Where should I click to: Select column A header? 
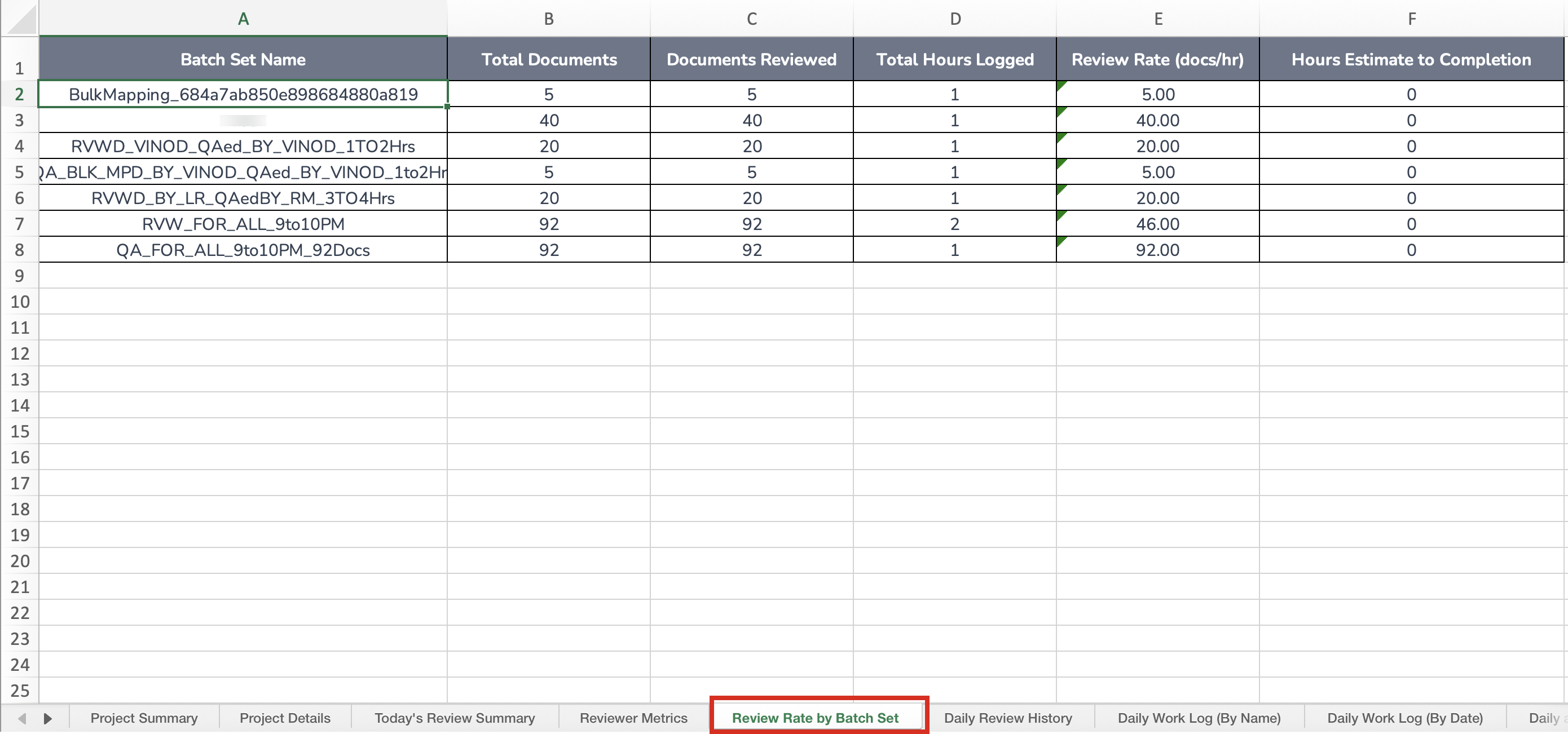coord(243,19)
